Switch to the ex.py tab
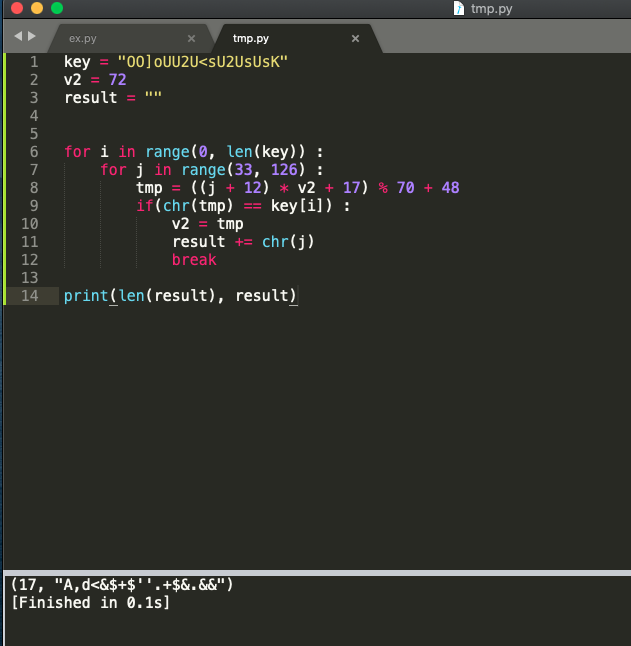 point(83,38)
